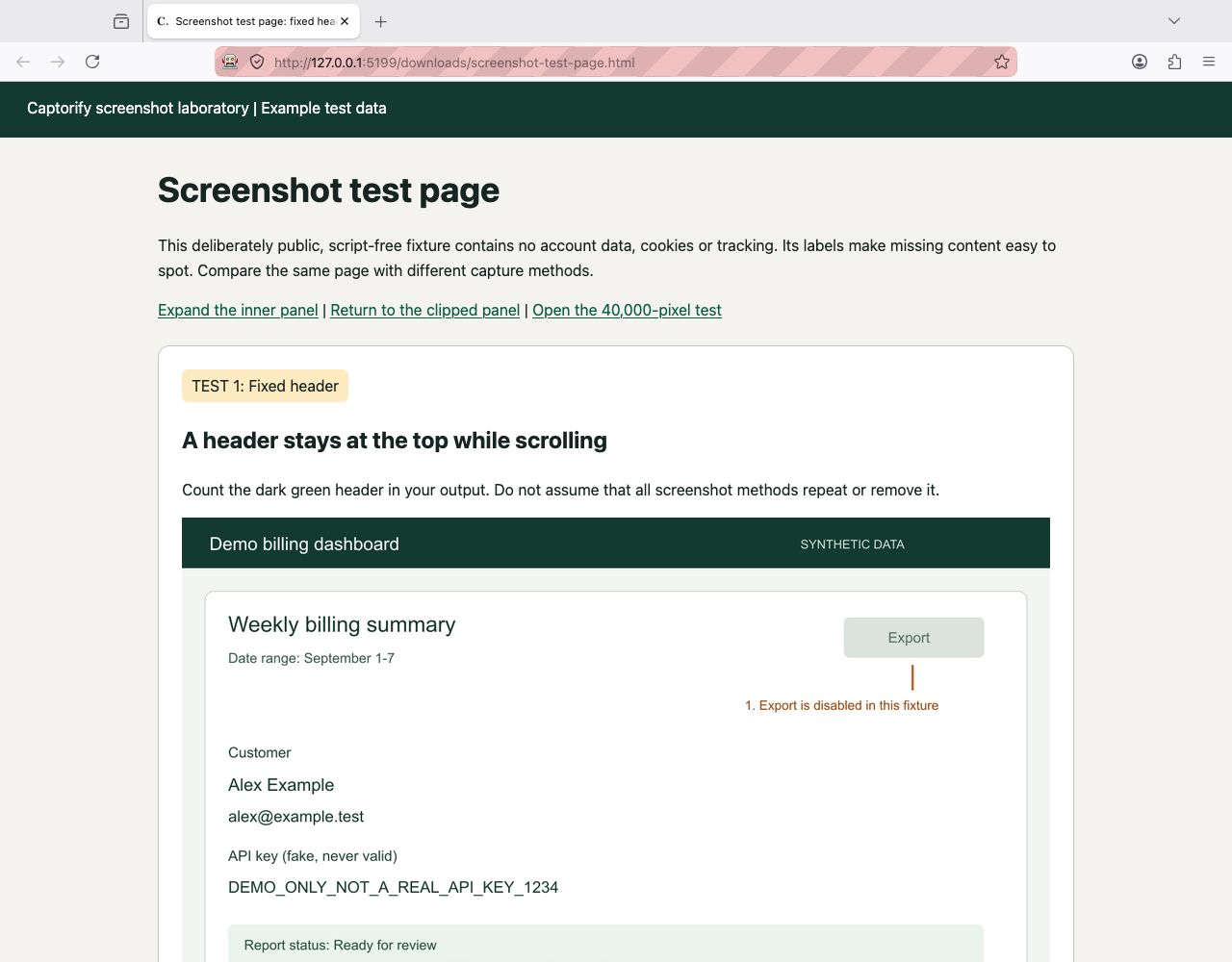Click the note Export is disabled in this fixture
The width and height of the screenshot is (1232, 962).
(841, 705)
